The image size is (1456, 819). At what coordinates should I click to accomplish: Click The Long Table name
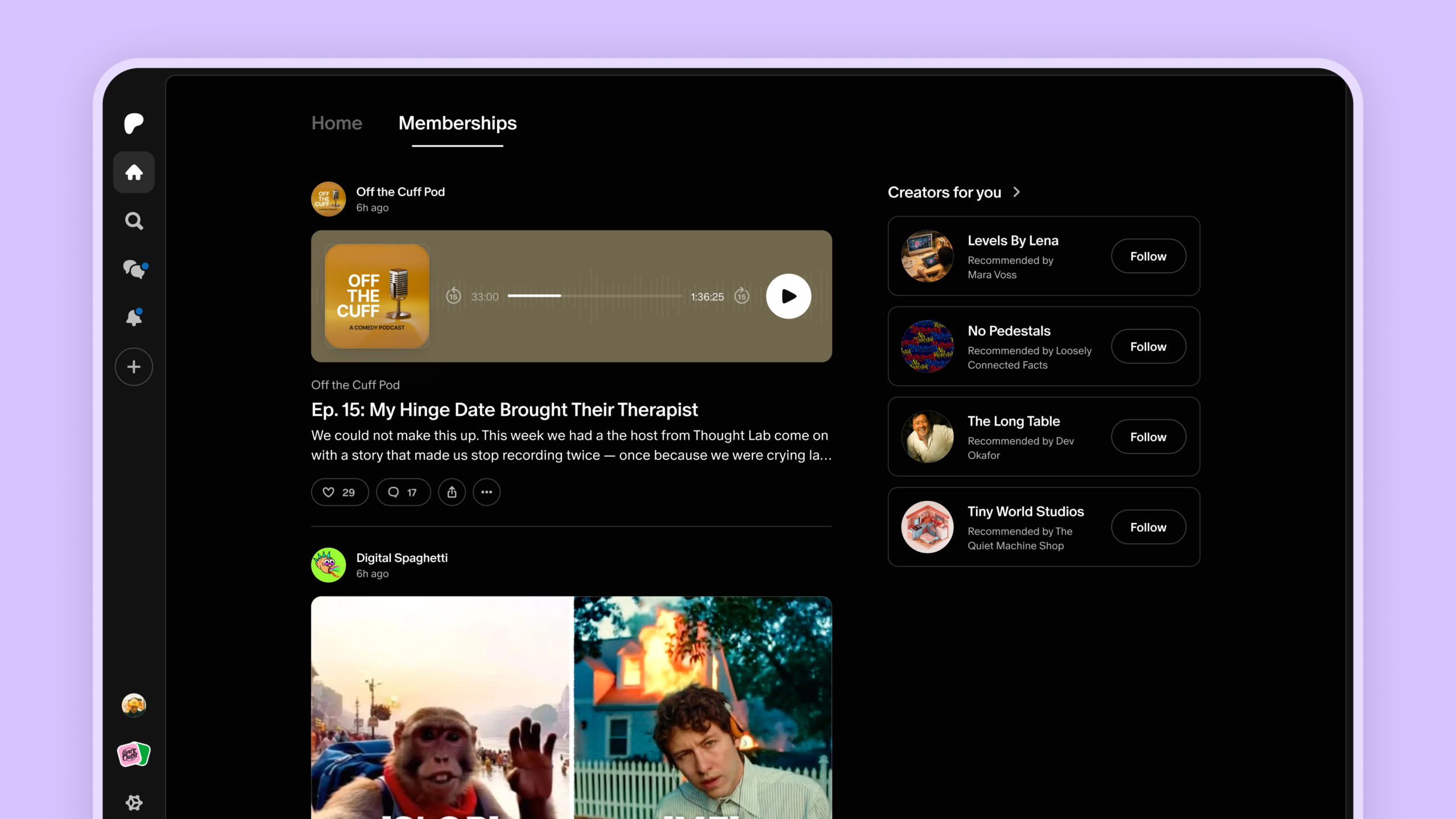(x=1014, y=421)
